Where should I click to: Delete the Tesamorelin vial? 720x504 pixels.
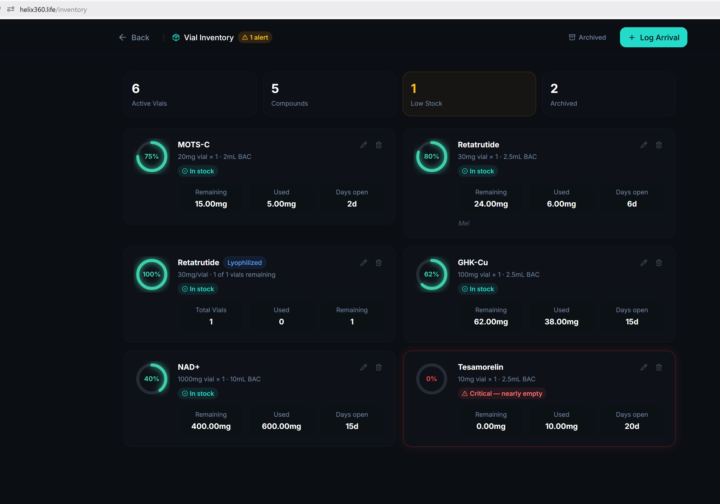(x=659, y=368)
